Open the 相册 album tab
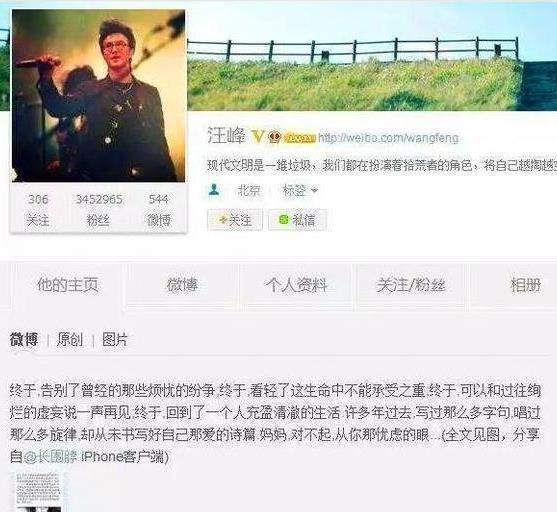Image resolution: width=557 pixels, height=512 pixels. point(525,285)
